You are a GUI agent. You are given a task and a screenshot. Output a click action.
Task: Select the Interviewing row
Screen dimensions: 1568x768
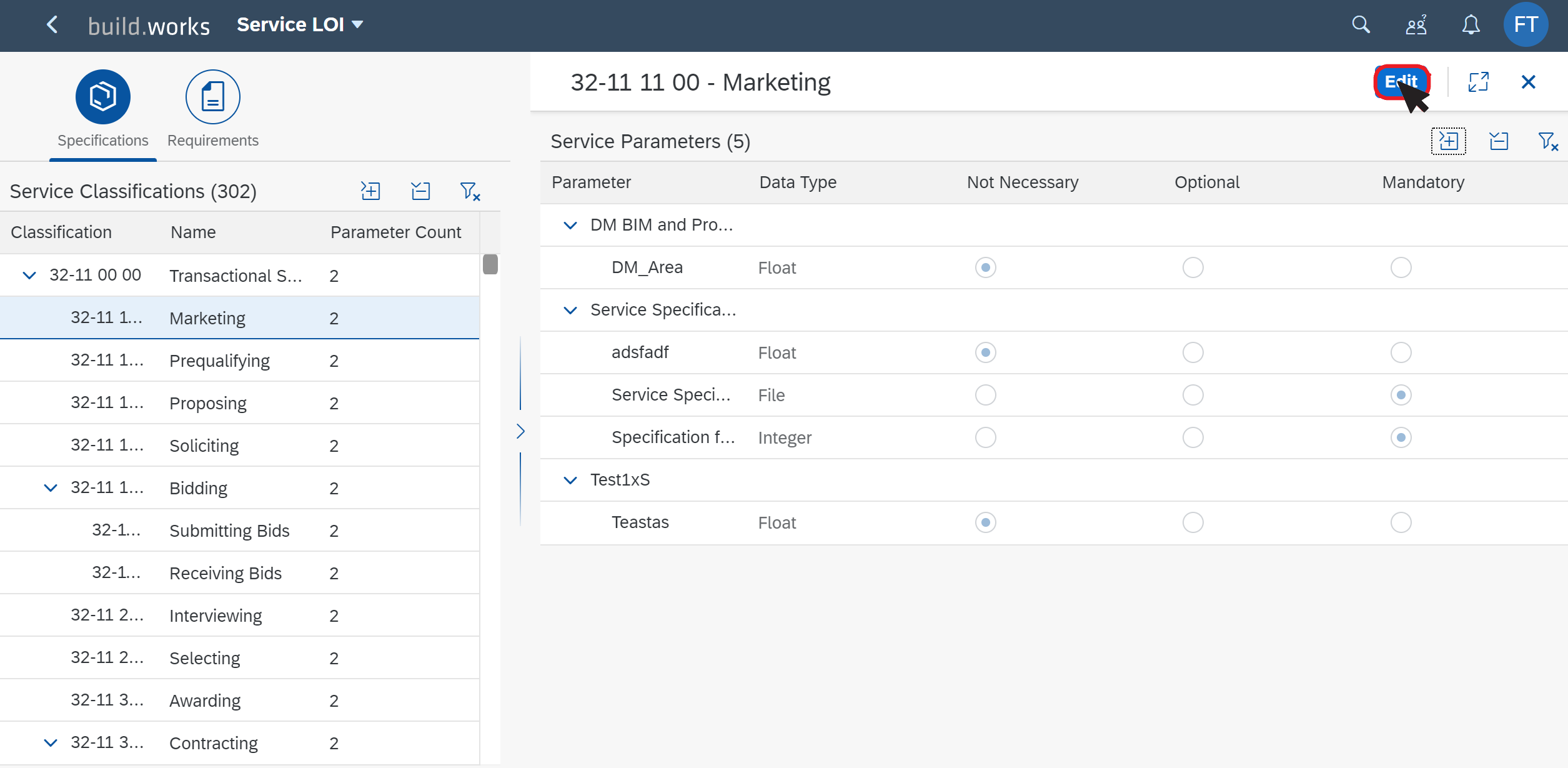pos(240,616)
